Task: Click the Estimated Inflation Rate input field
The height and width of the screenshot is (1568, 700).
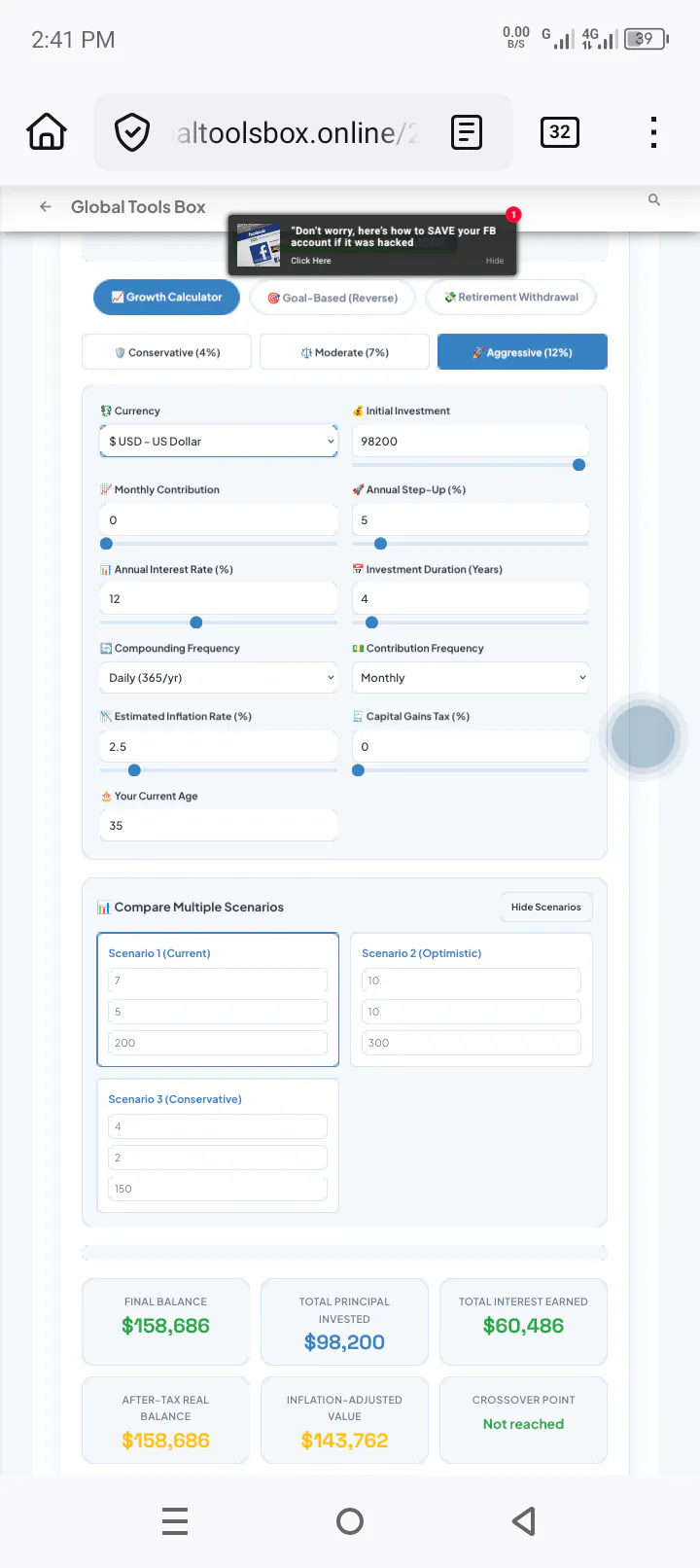Action: click(218, 746)
